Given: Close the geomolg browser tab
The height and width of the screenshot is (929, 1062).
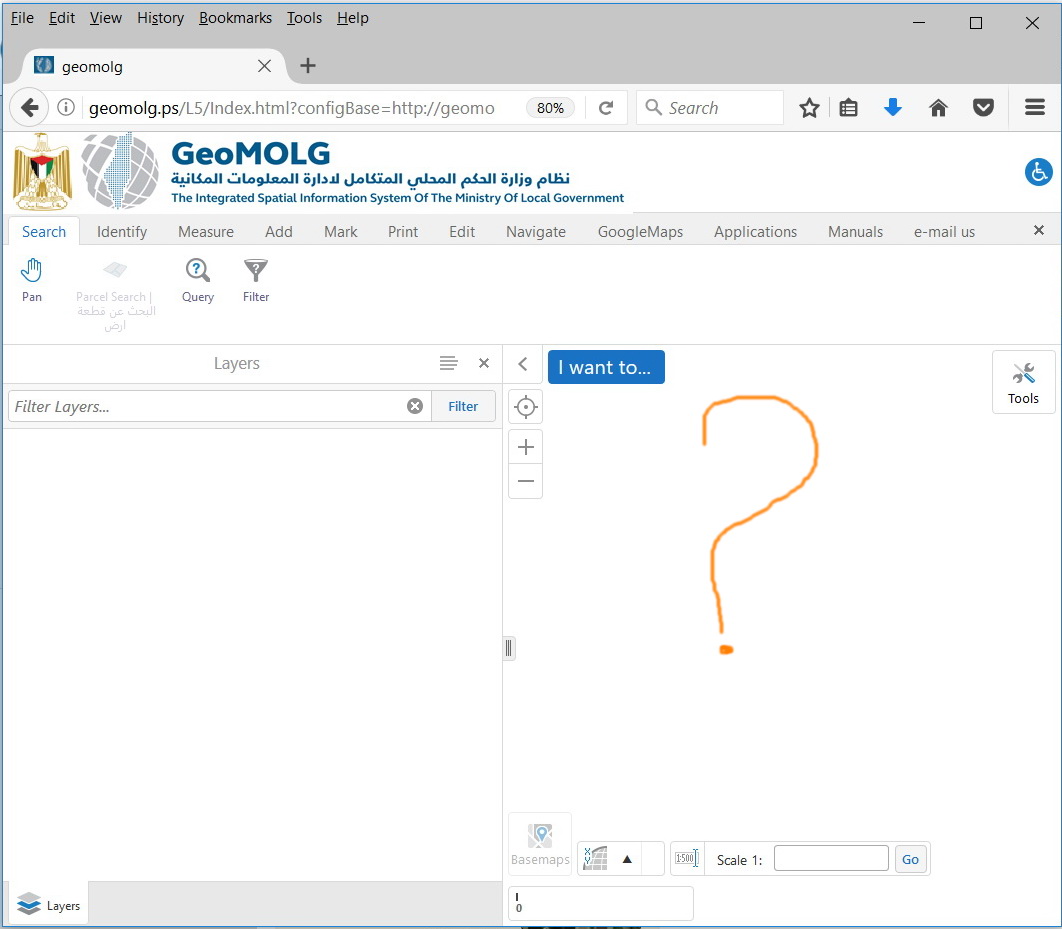Looking at the screenshot, I should pyautogui.click(x=264, y=66).
